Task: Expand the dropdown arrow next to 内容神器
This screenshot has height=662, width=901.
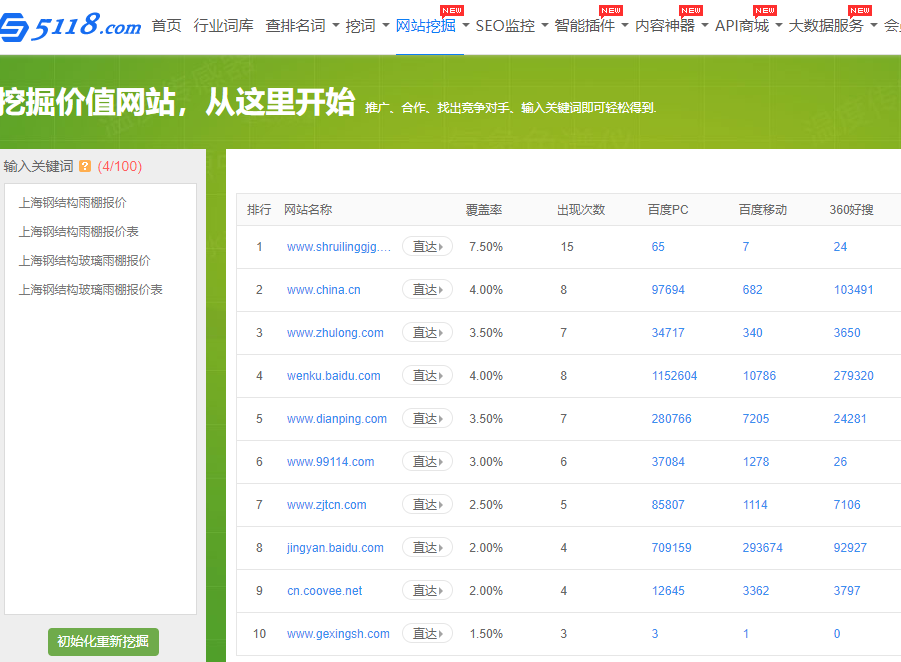Action: coord(705,25)
